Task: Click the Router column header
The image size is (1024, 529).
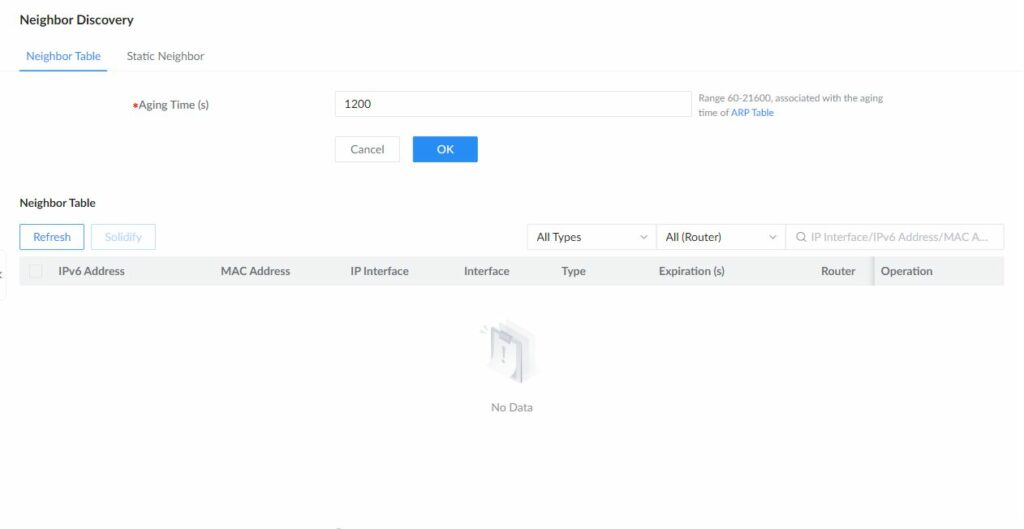Action: 838,271
